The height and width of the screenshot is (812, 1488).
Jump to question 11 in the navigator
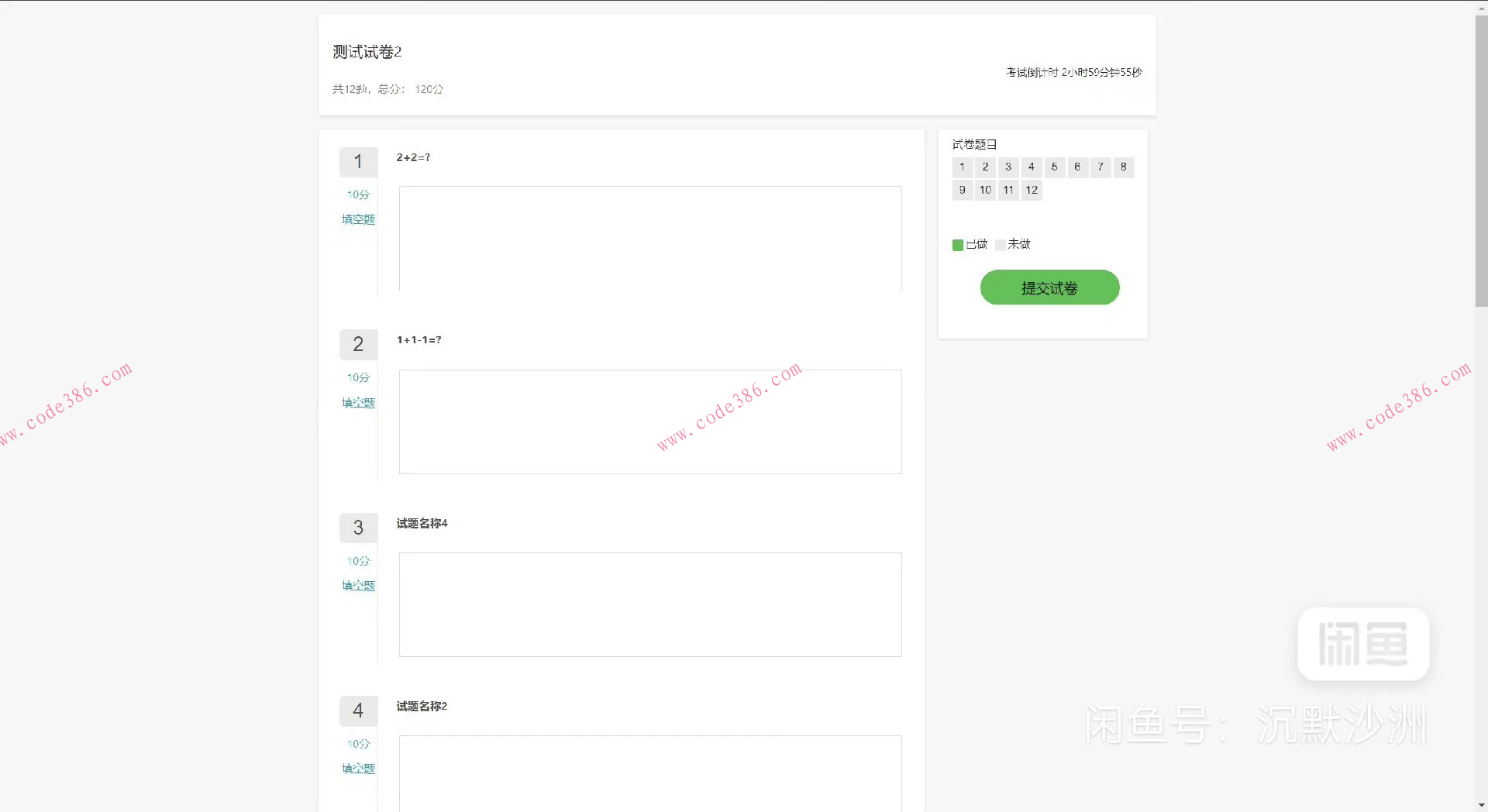[x=1007, y=190]
